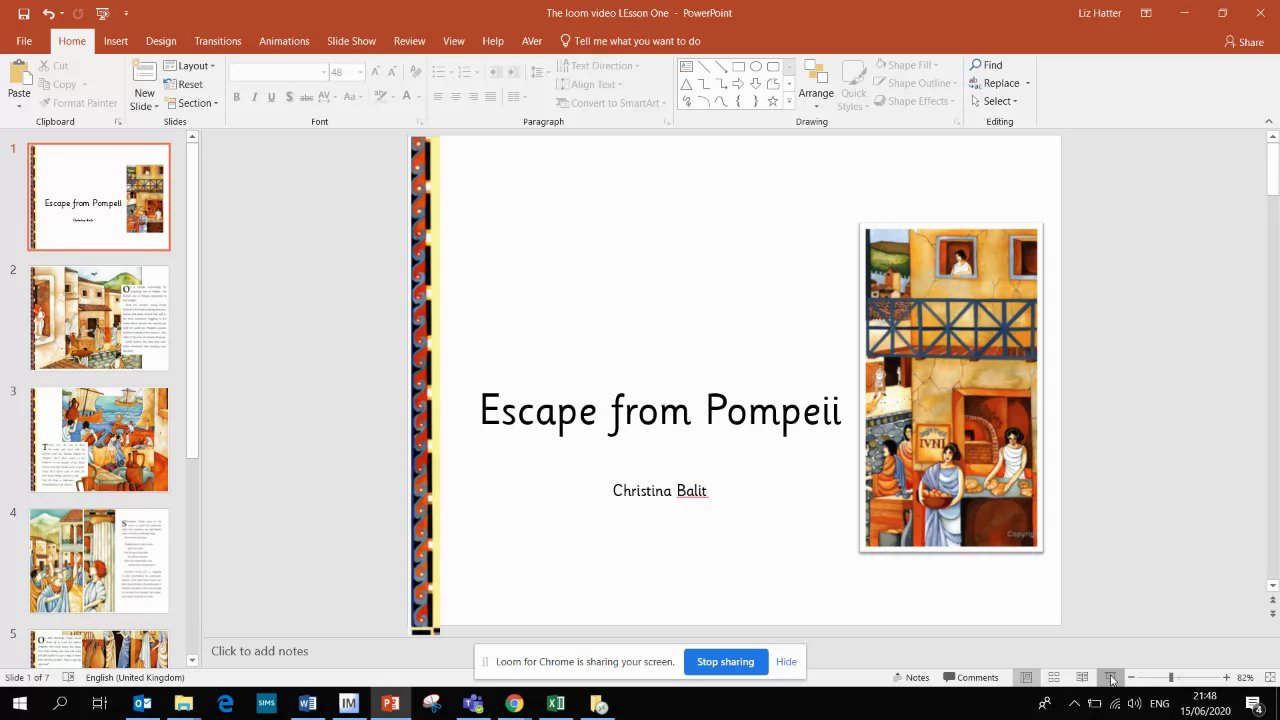This screenshot has width=1280, height=720.
Task: Click the zoom slider handle
Action: point(1171,678)
